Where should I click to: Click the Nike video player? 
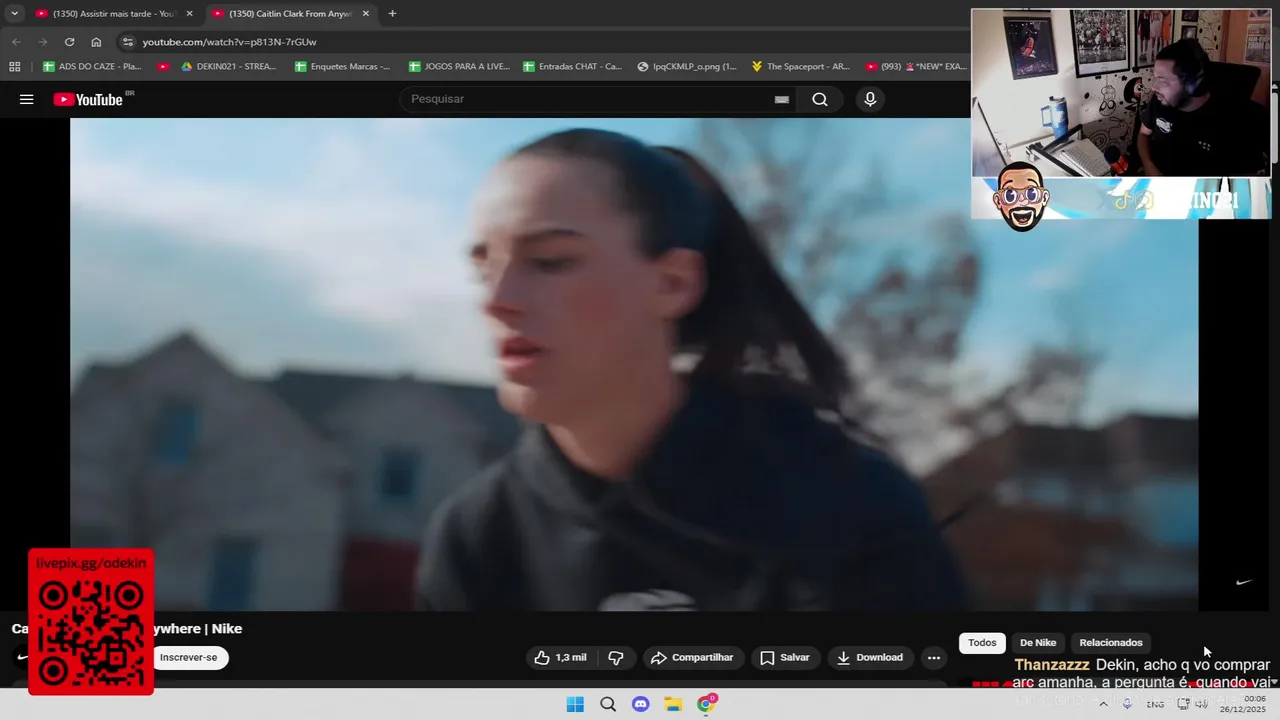(x=634, y=364)
